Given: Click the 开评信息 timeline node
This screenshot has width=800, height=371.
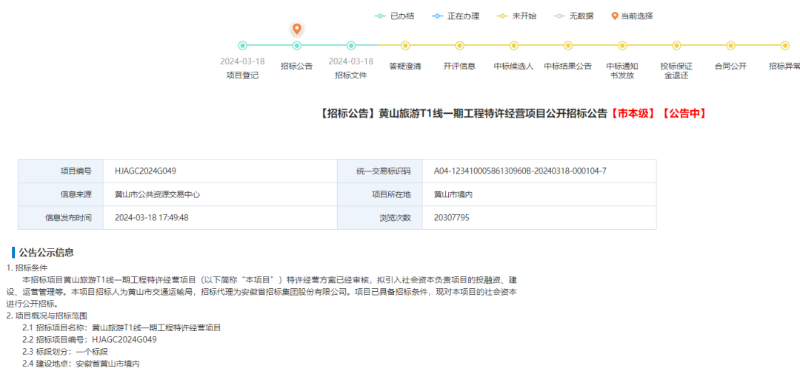Looking at the screenshot, I should 460,46.
